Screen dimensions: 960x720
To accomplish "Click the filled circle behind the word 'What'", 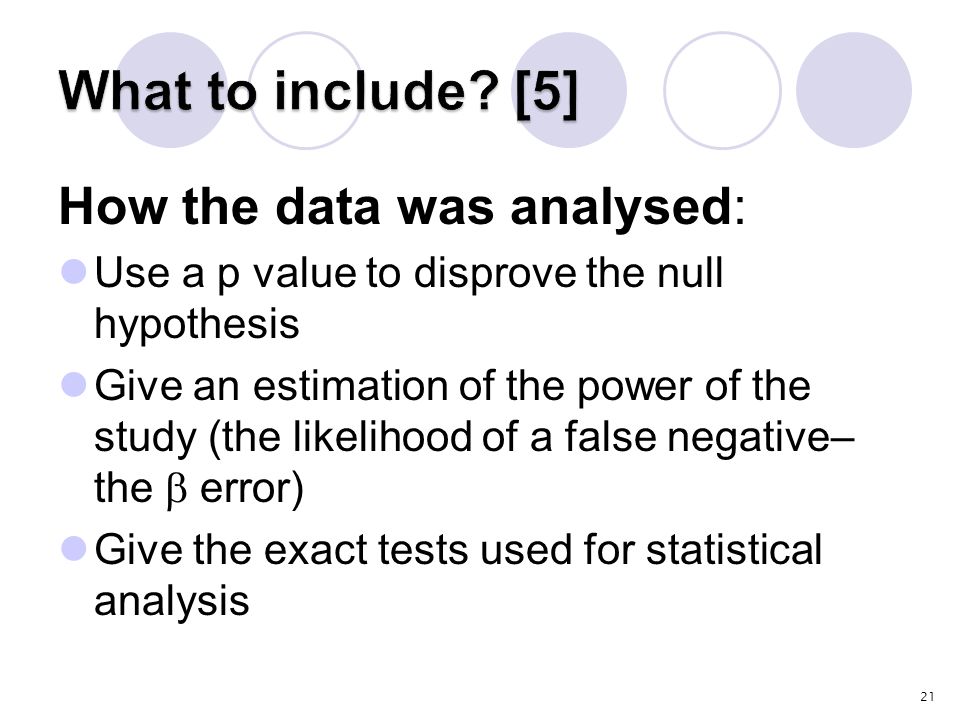I will (171, 90).
